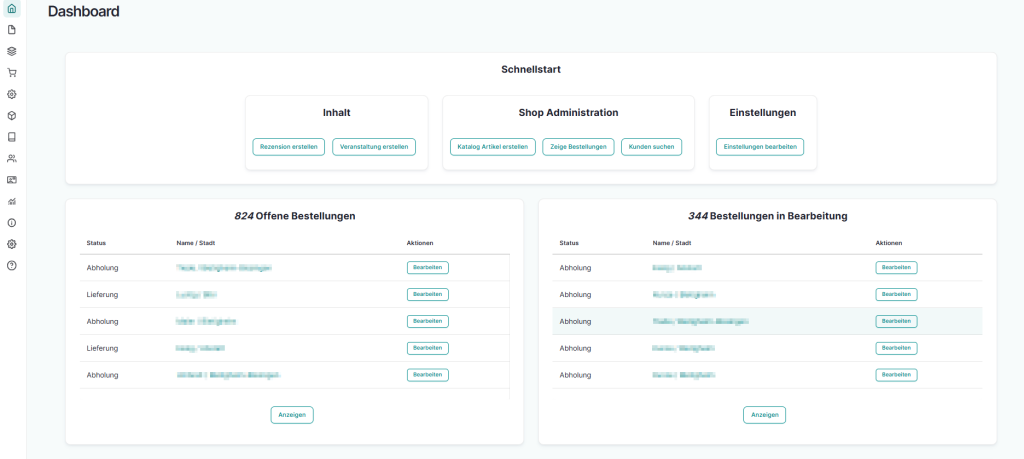Select the bar chart statistics sidebar icon
1024x459 pixels.
coord(12,201)
